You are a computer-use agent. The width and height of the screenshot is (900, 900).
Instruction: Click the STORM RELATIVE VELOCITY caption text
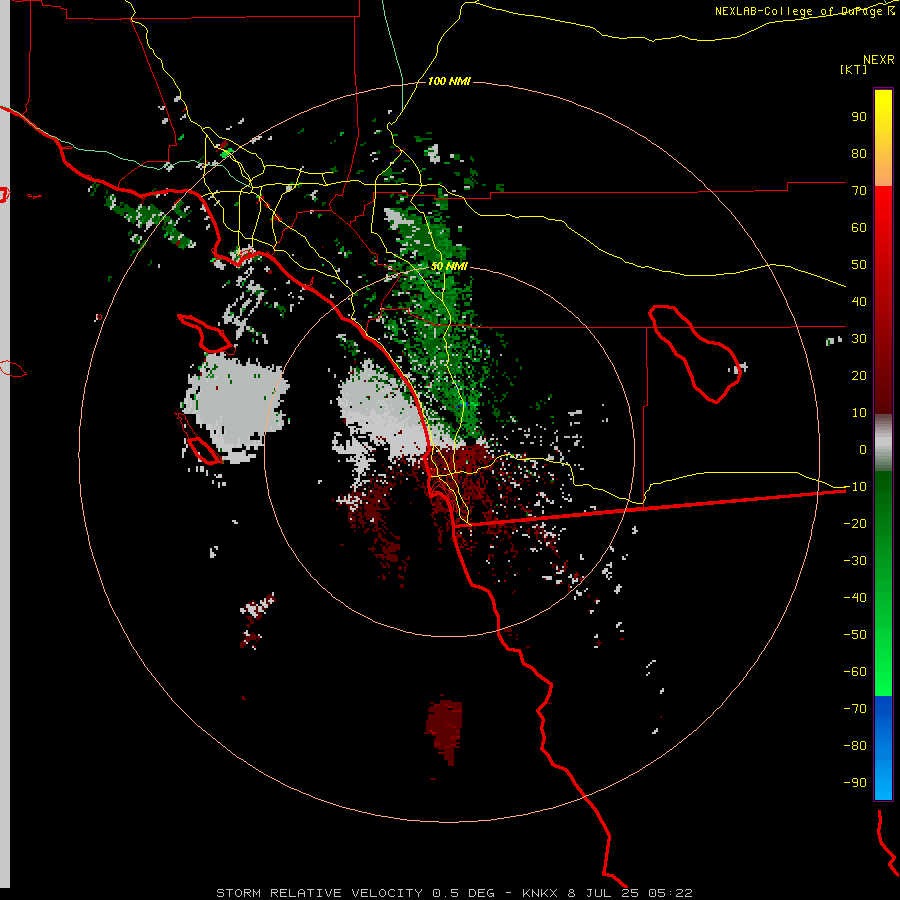(319, 893)
